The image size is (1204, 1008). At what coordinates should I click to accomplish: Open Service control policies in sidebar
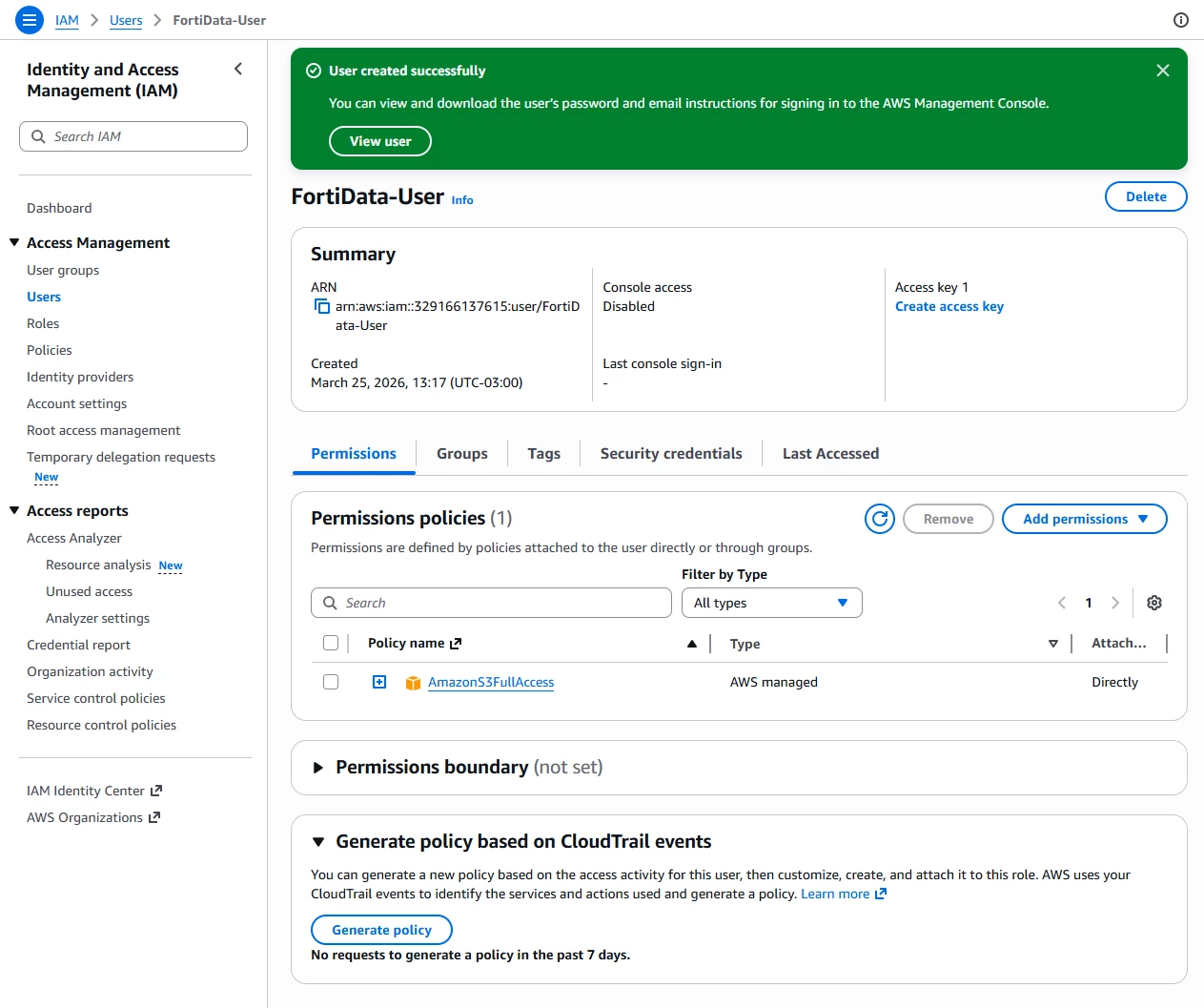point(96,698)
